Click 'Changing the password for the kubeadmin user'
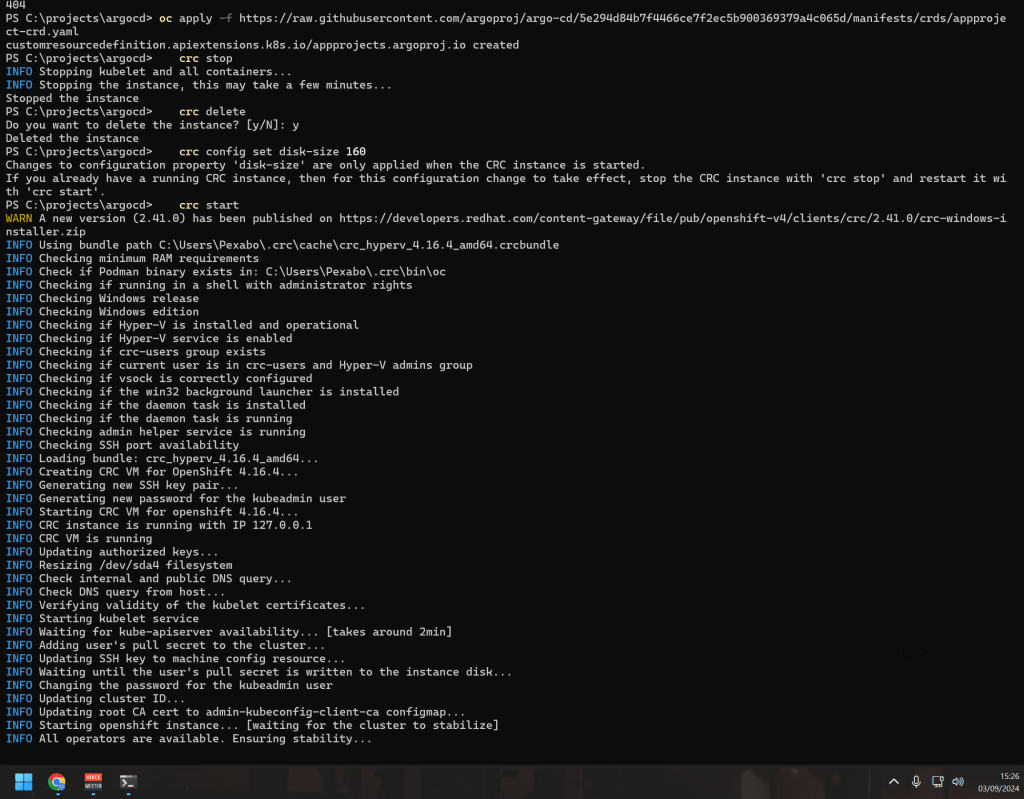The image size is (1024, 799). point(168,685)
